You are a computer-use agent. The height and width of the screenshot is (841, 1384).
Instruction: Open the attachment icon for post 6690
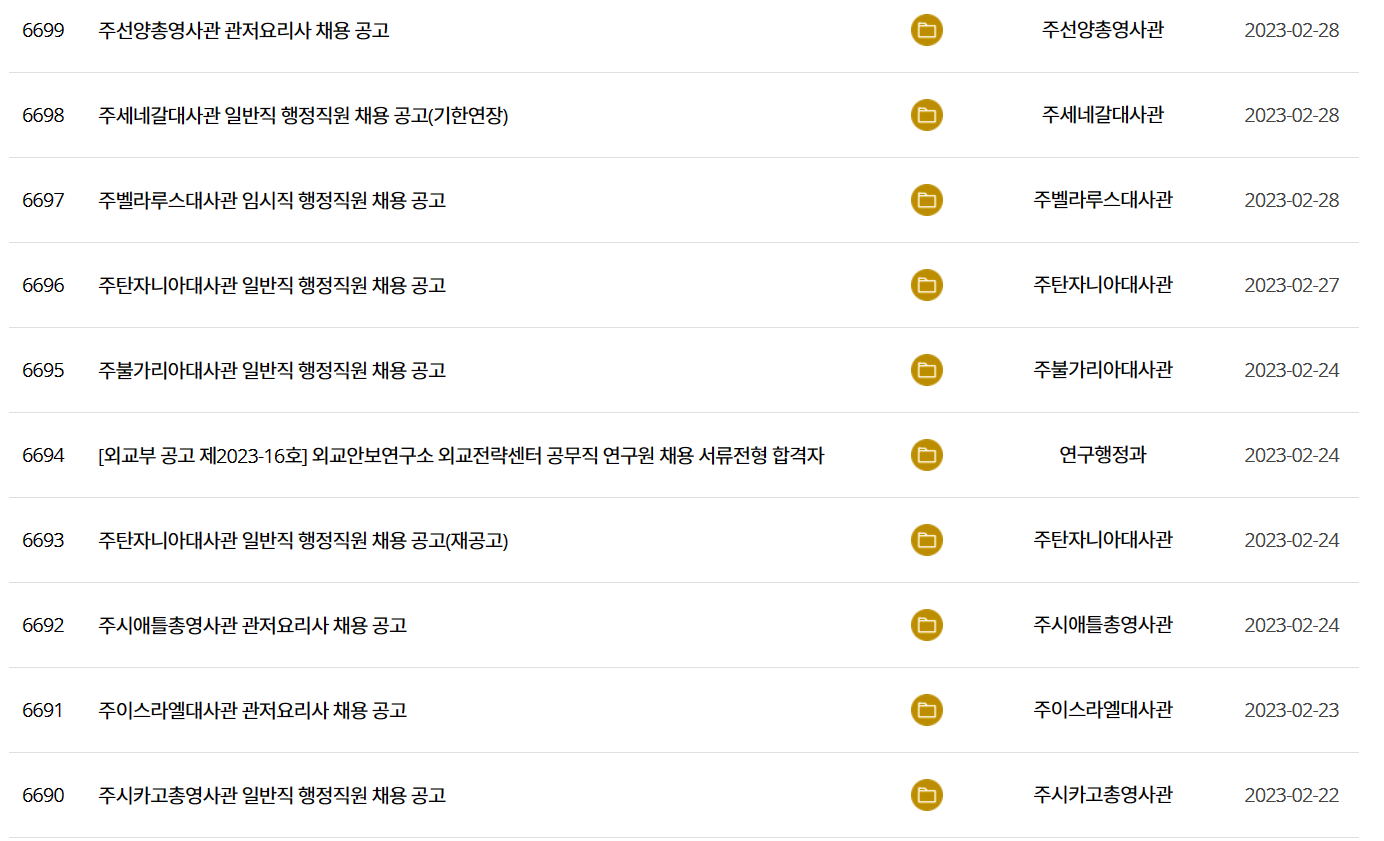click(x=926, y=795)
